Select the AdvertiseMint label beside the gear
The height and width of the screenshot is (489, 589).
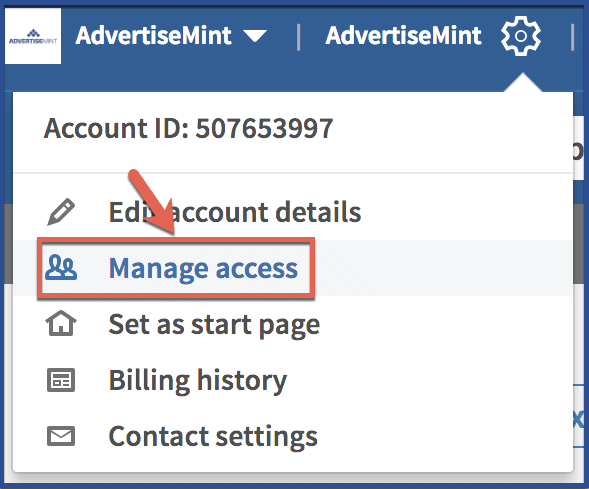[x=403, y=36]
